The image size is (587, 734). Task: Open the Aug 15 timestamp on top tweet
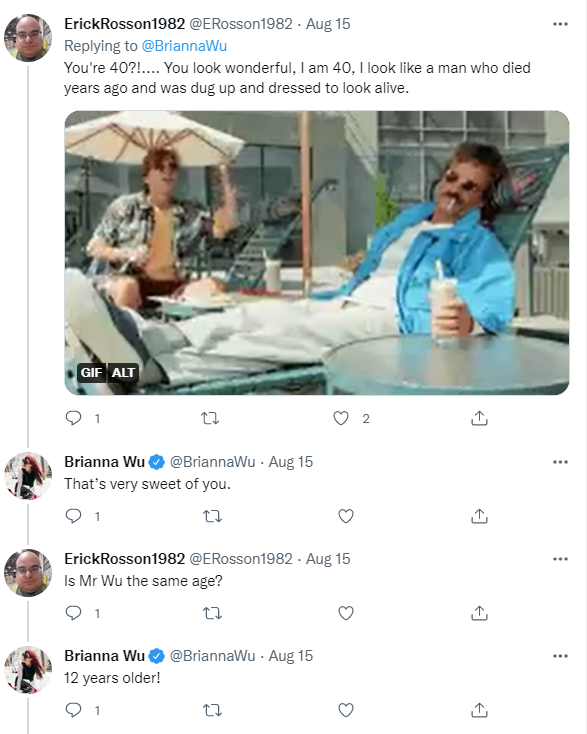pyautogui.click(x=328, y=23)
